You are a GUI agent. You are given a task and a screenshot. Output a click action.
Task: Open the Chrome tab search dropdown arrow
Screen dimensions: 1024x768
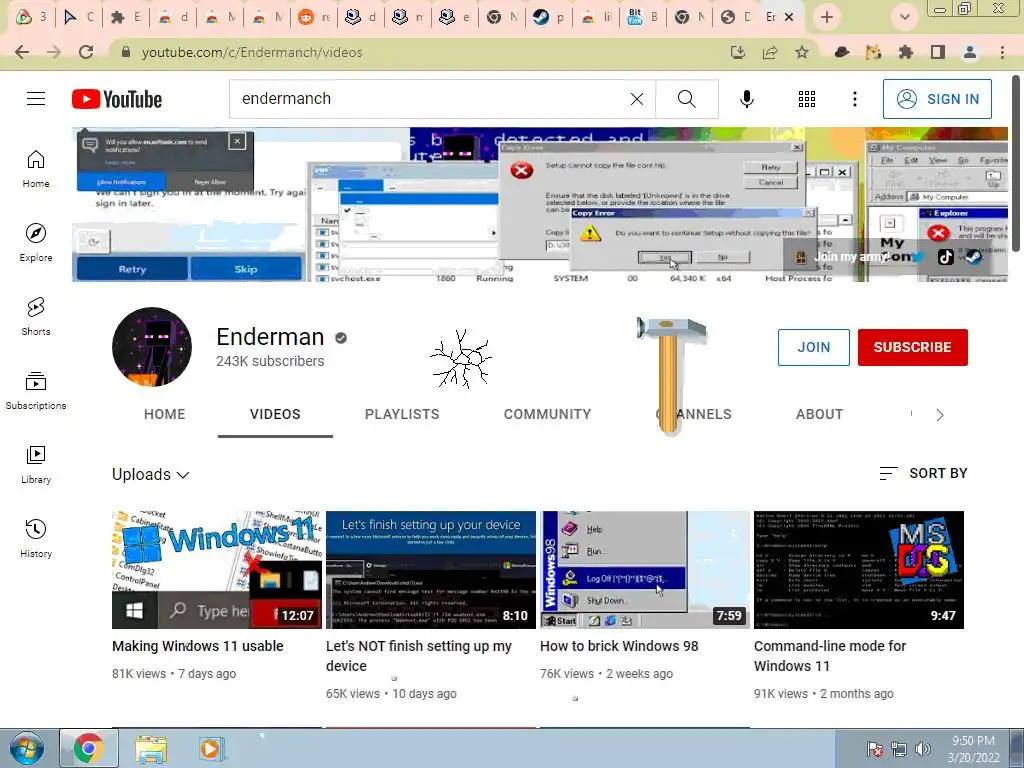(904, 17)
